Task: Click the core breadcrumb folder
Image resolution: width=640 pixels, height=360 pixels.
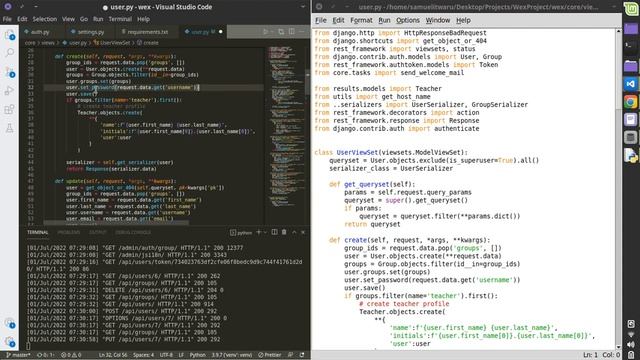Action: click(x=30, y=42)
